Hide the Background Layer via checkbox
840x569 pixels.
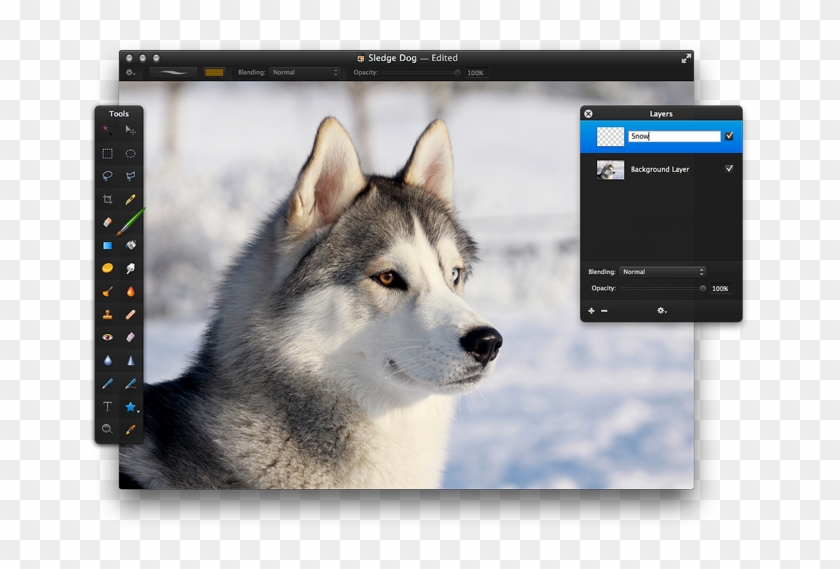pyautogui.click(x=729, y=169)
